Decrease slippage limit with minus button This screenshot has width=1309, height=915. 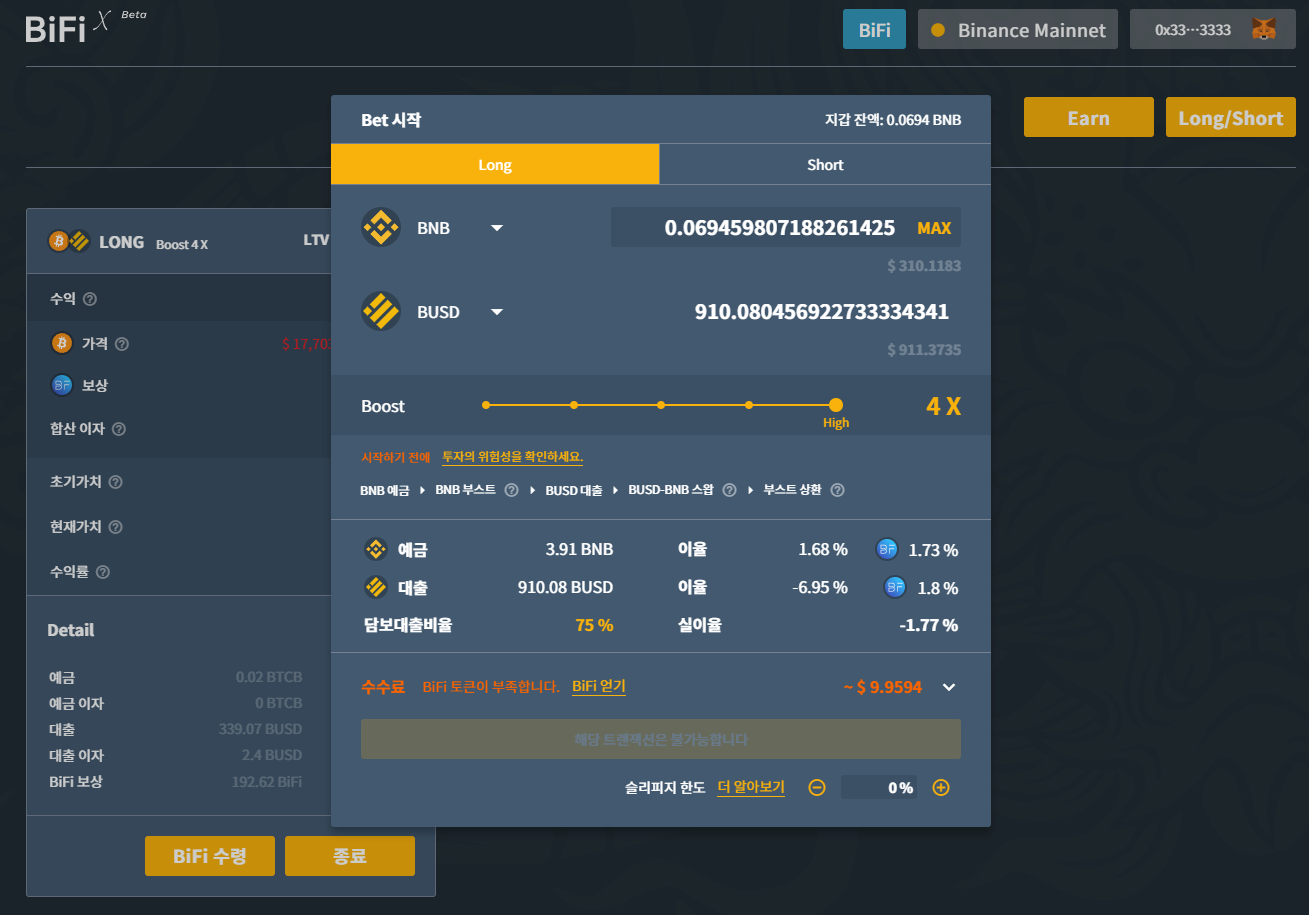point(817,788)
